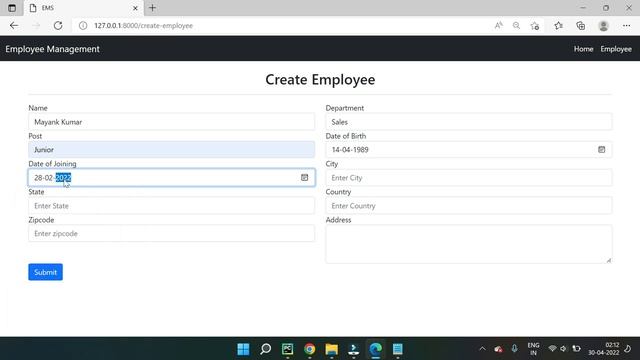640x360 pixels.
Task: Open taskbar Search
Action: pos(265,349)
